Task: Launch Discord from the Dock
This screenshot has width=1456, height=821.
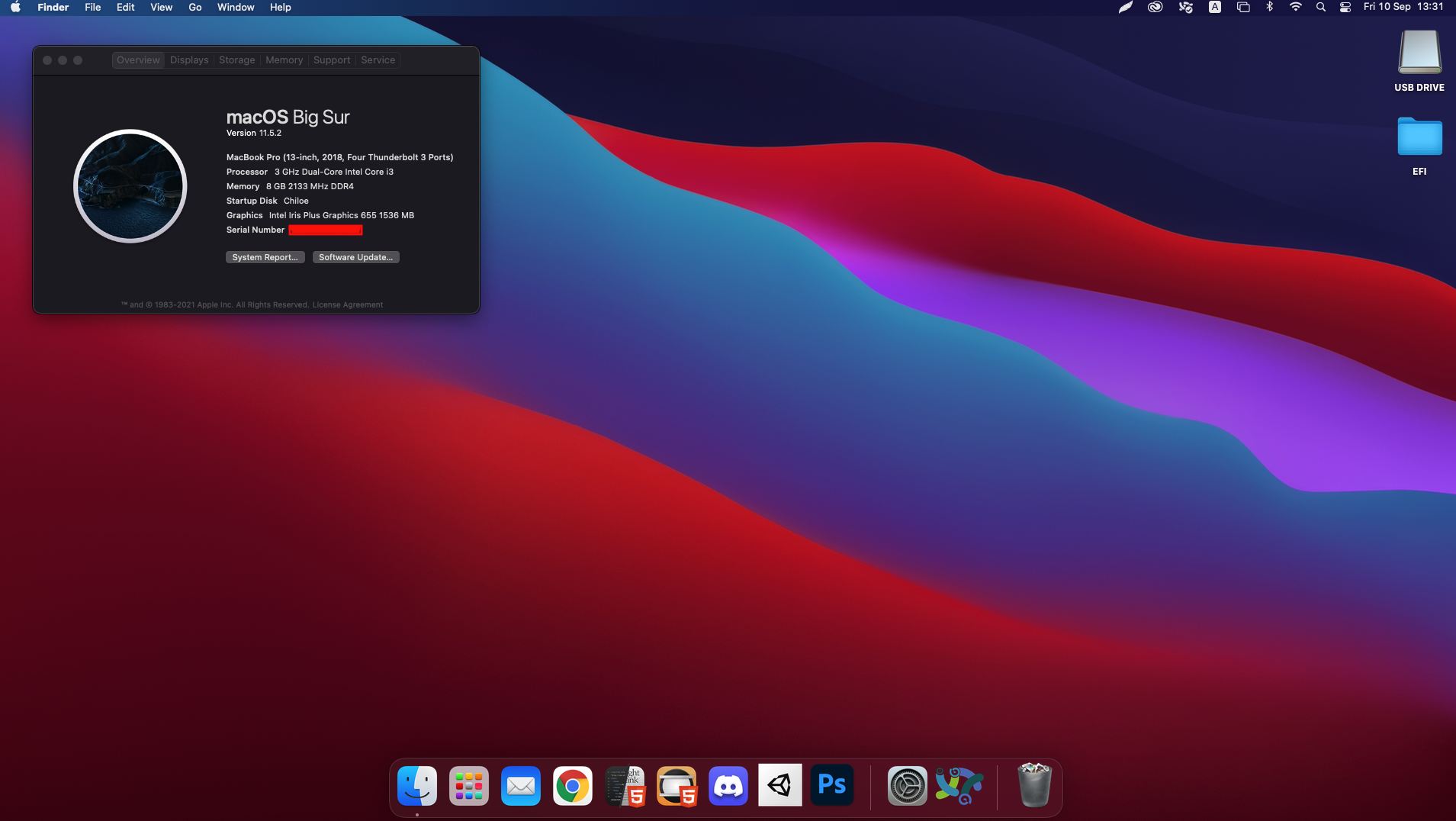Action: pos(728,786)
